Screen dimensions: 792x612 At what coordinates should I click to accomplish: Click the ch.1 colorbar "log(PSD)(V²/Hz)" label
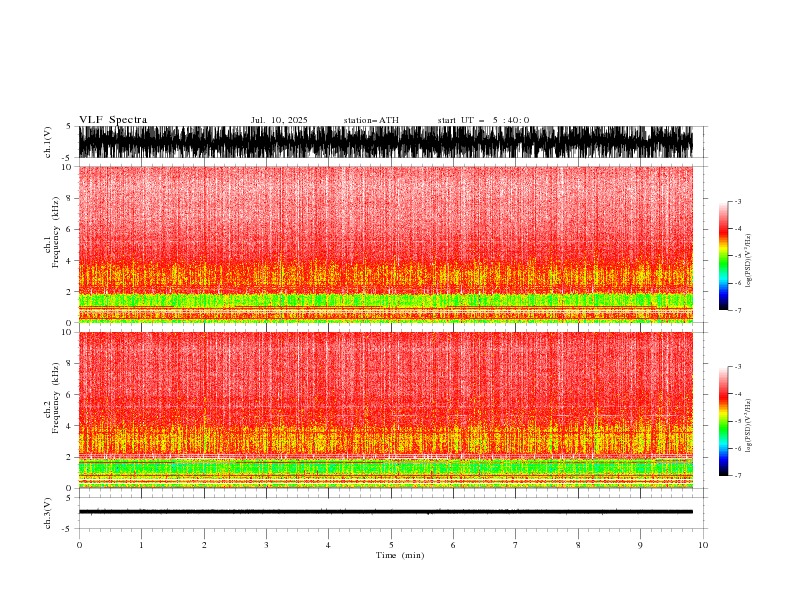(748, 261)
